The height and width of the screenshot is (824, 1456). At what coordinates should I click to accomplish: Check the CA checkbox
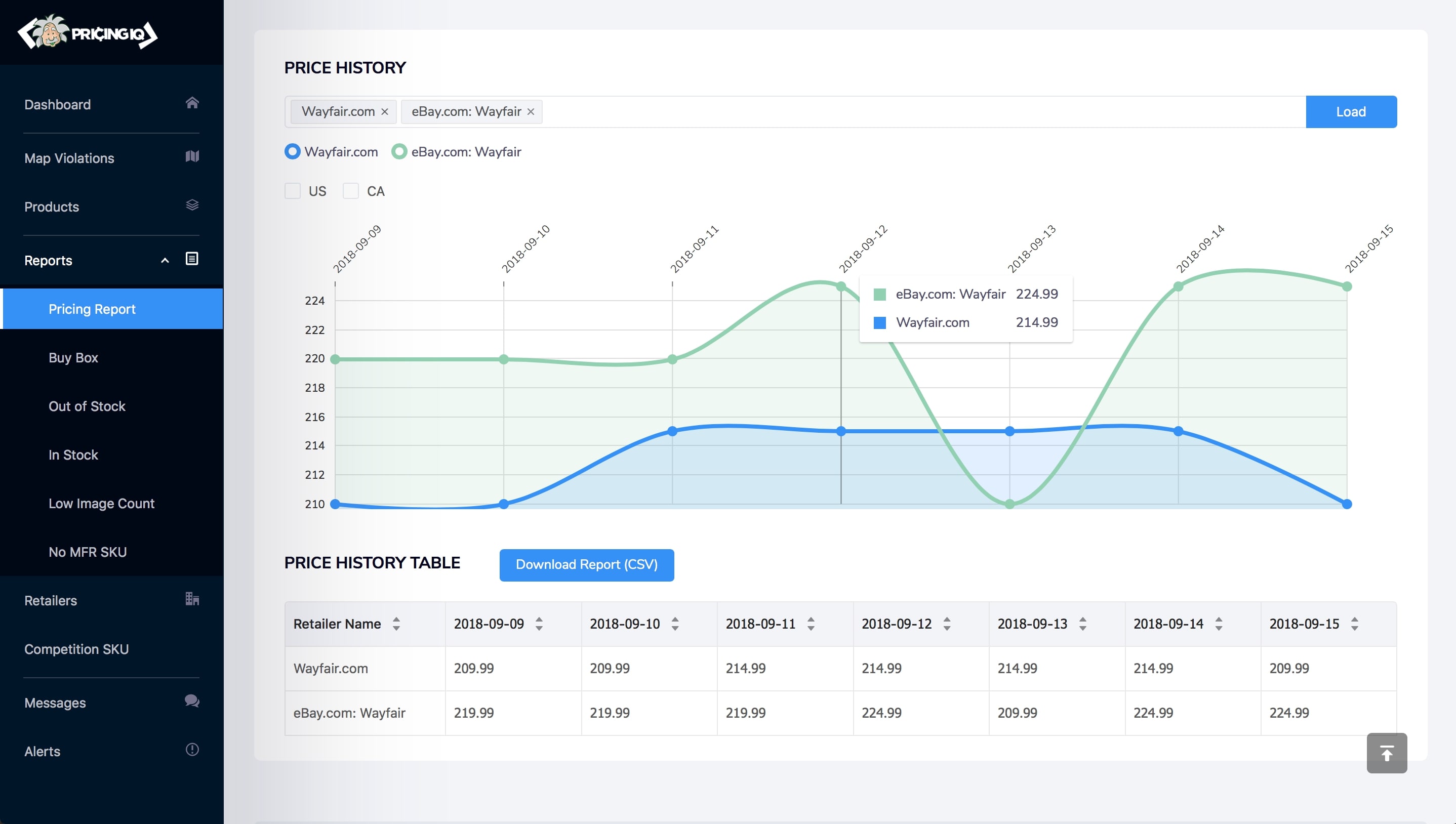[x=351, y=191]
